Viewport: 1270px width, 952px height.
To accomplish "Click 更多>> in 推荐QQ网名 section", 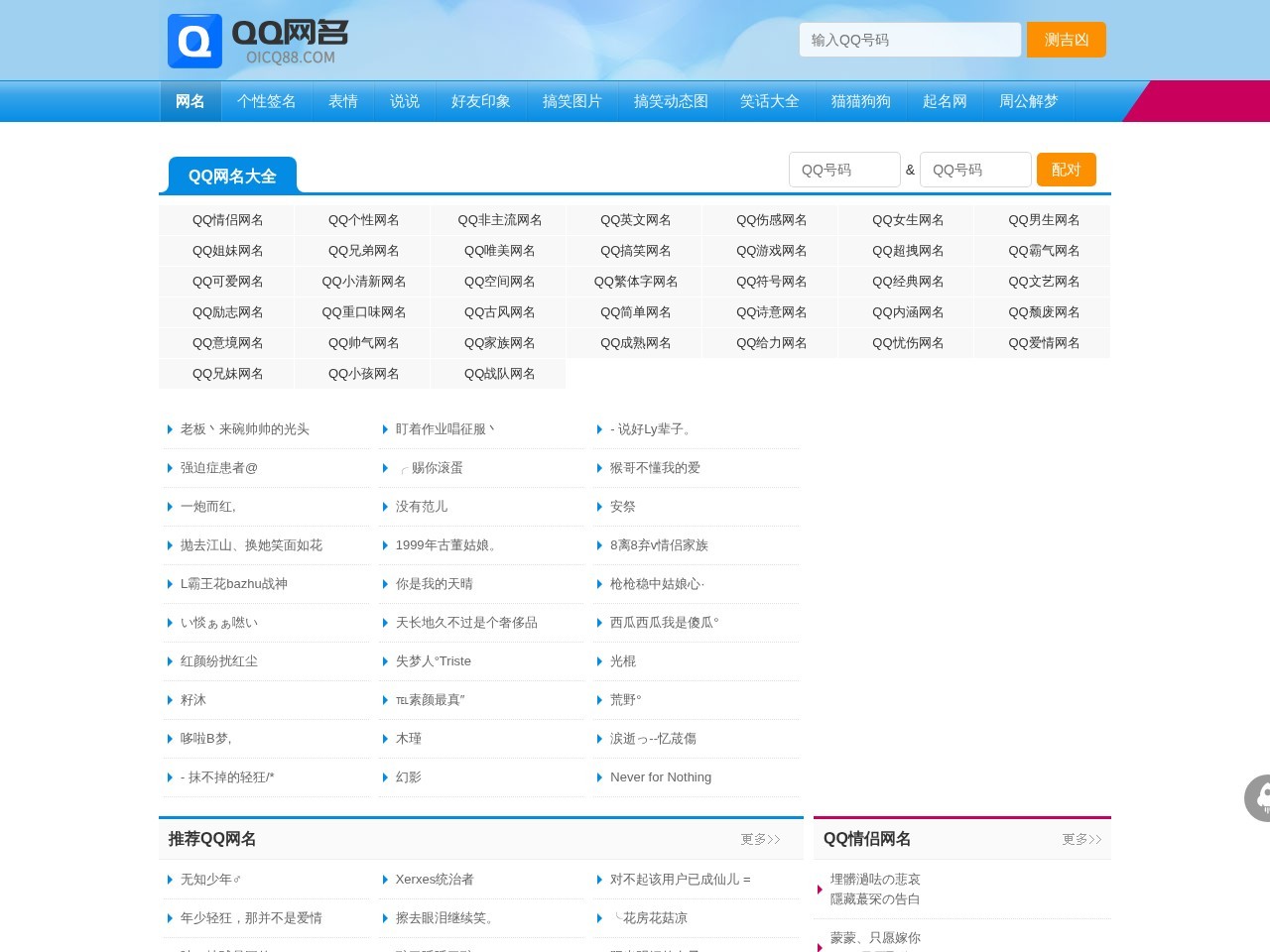I will click(x=761, y=840).
